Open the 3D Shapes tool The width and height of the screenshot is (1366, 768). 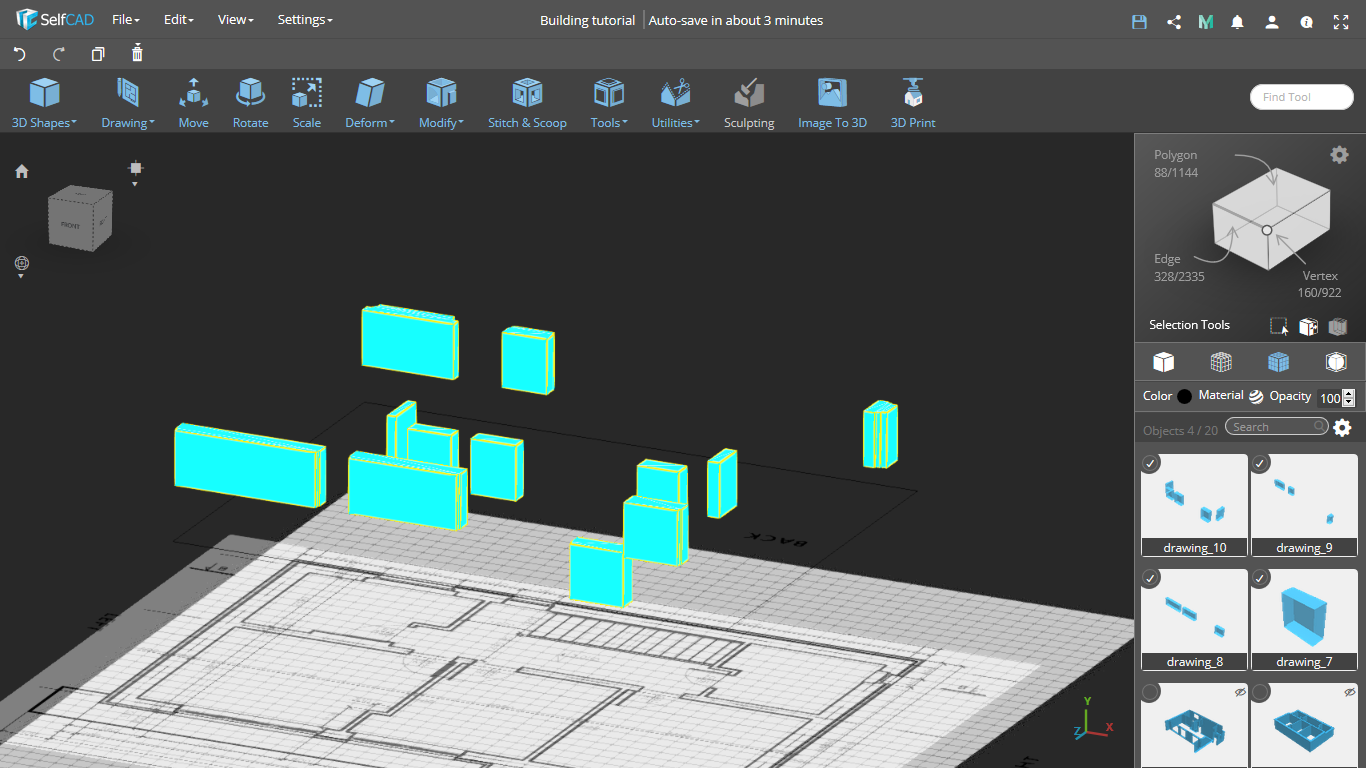pos(44,103)
